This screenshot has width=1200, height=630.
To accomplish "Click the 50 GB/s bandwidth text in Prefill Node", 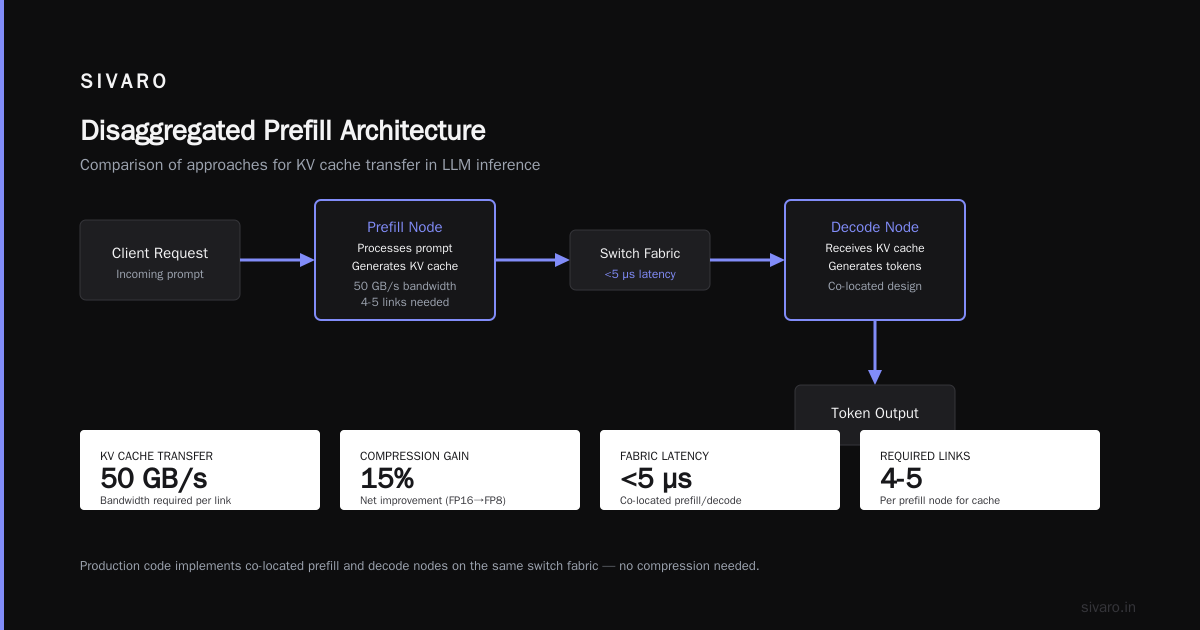I will (405, 286).
